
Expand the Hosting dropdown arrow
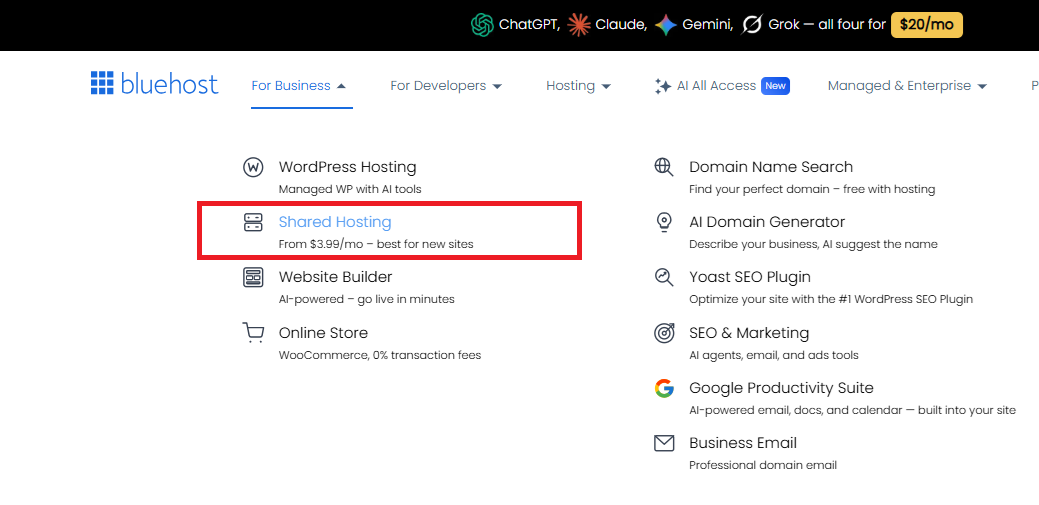pyautogui.click(x=606, y=86)
